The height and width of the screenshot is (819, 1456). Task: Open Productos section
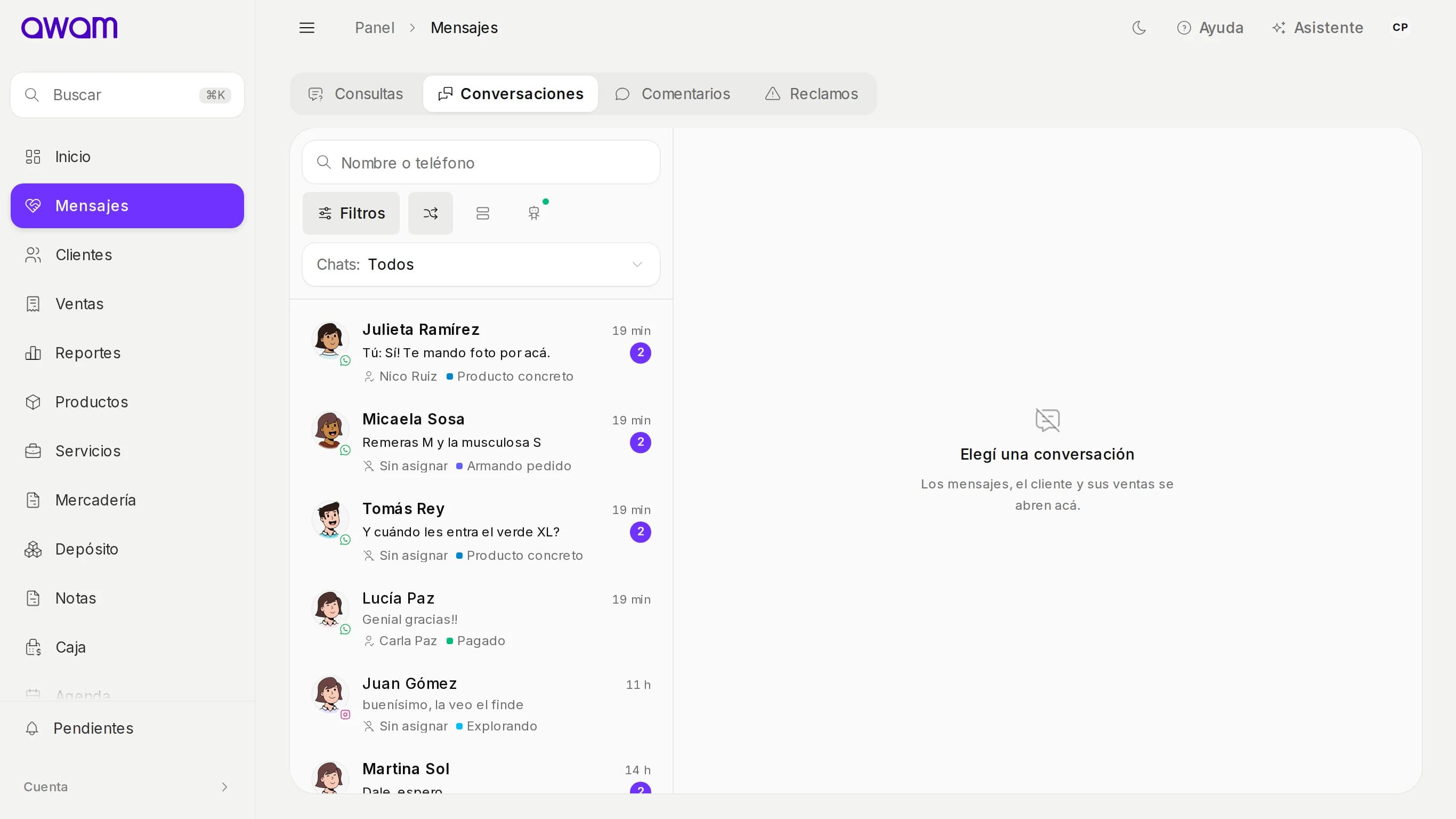pyautogui.click(x=127, y=402)
